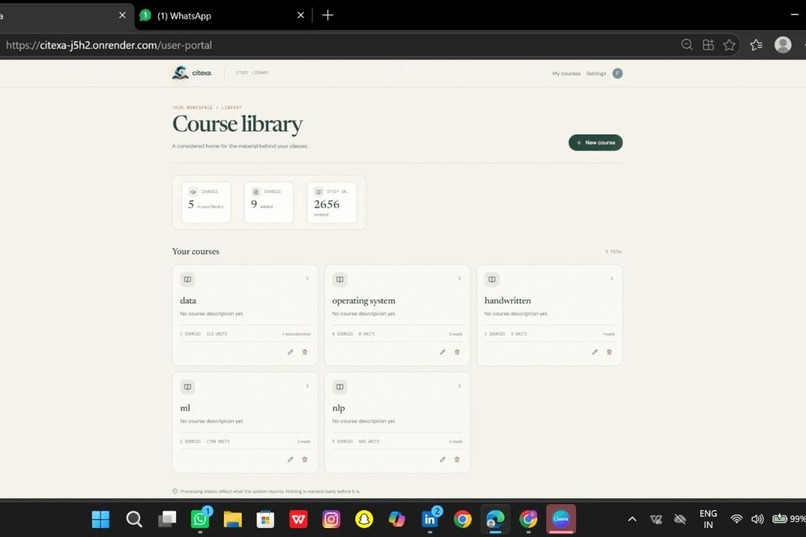Delete the handwritten course trash icon
This screenshot has width=806, height=537.
coord(609,352)
